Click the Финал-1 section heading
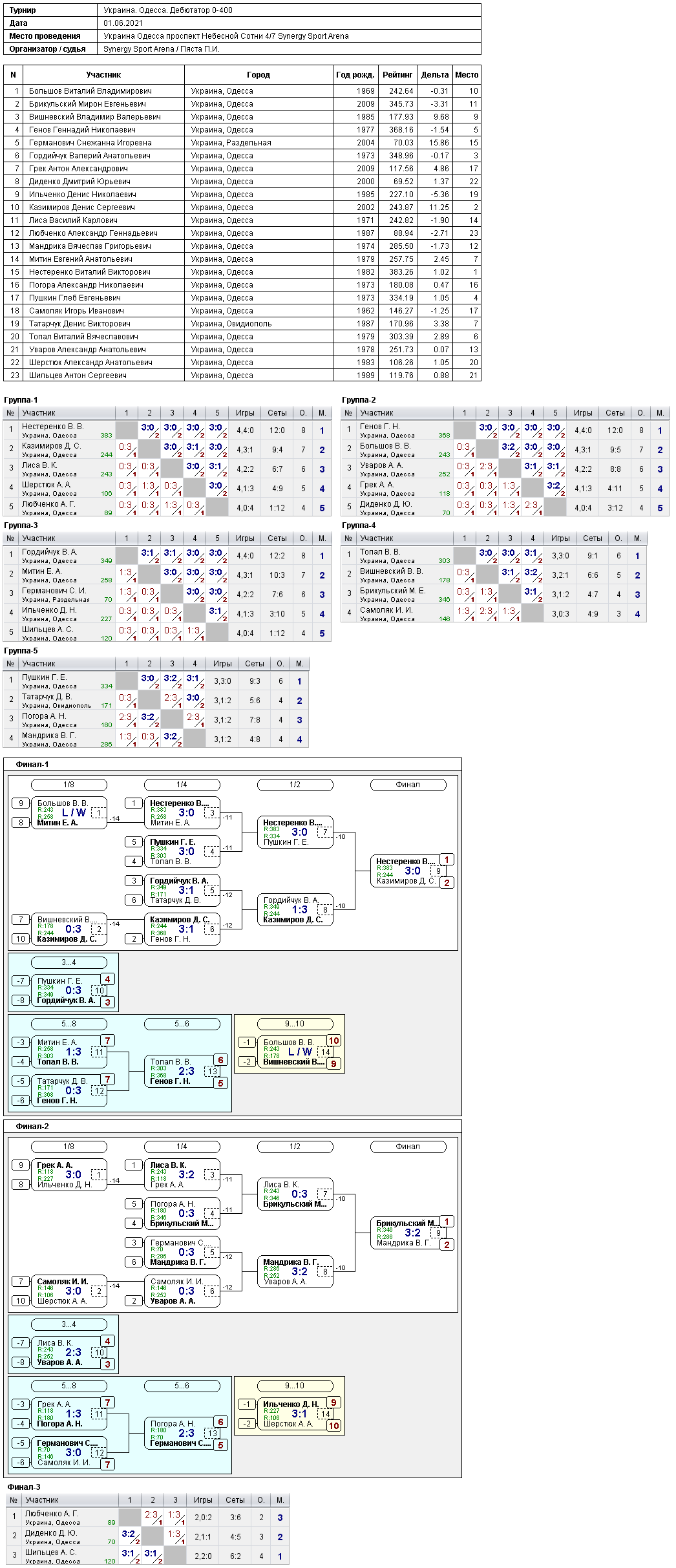Screen dimensions: 676x1568 coord(32,765)
